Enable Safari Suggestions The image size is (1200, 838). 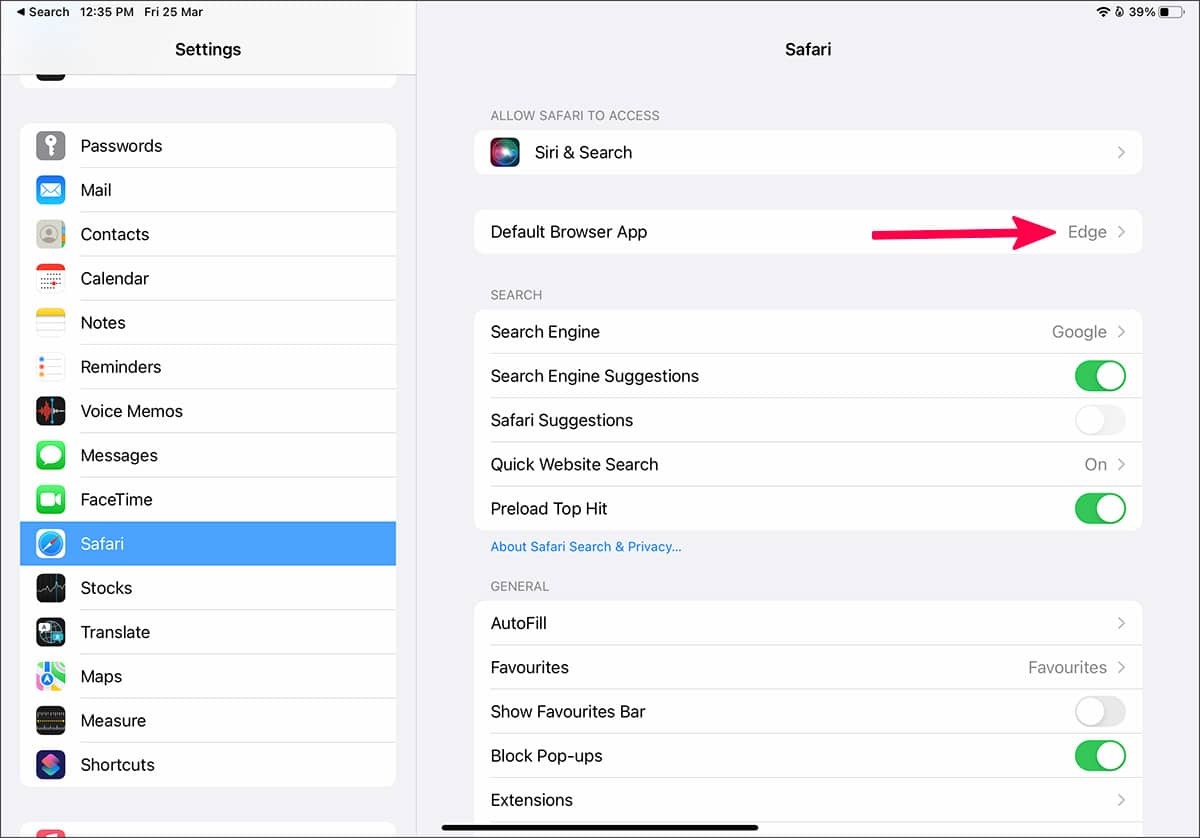[1100, 420]
